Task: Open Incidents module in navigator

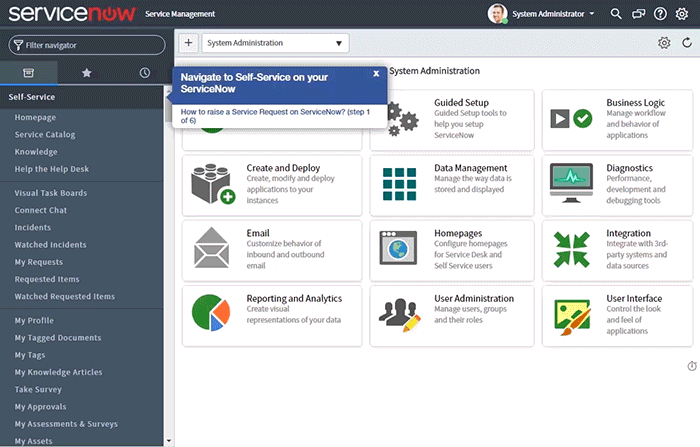Action: point(33,227)
